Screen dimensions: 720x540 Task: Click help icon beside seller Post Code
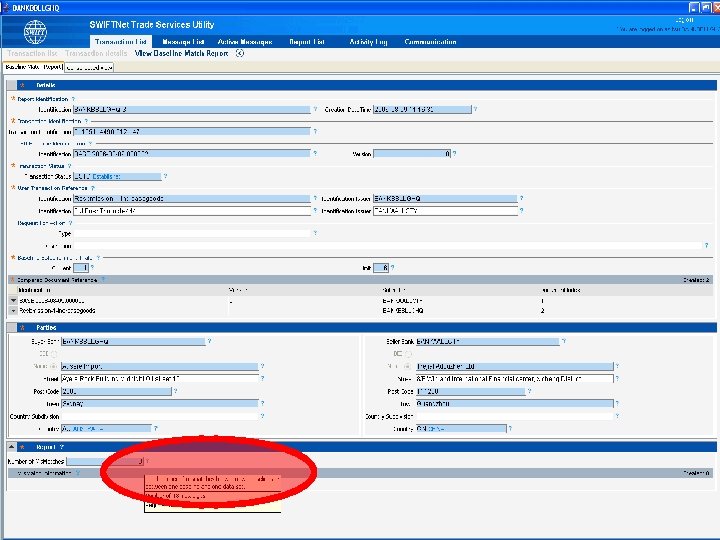point(529,391)
